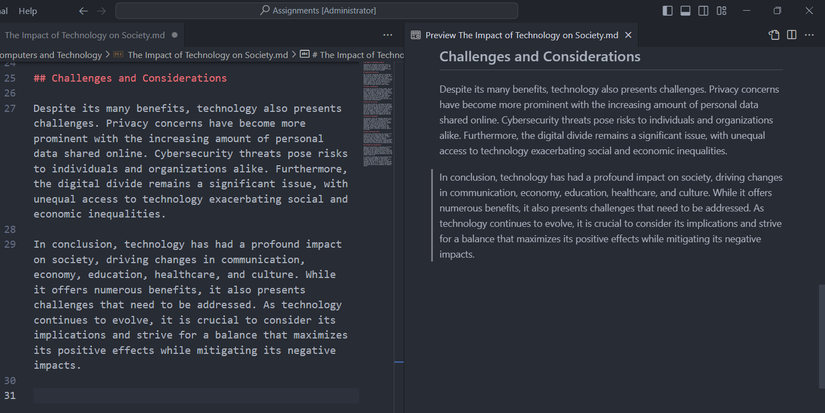
Task: Click the Show Source icon in preview
Action: pos(774,35)
